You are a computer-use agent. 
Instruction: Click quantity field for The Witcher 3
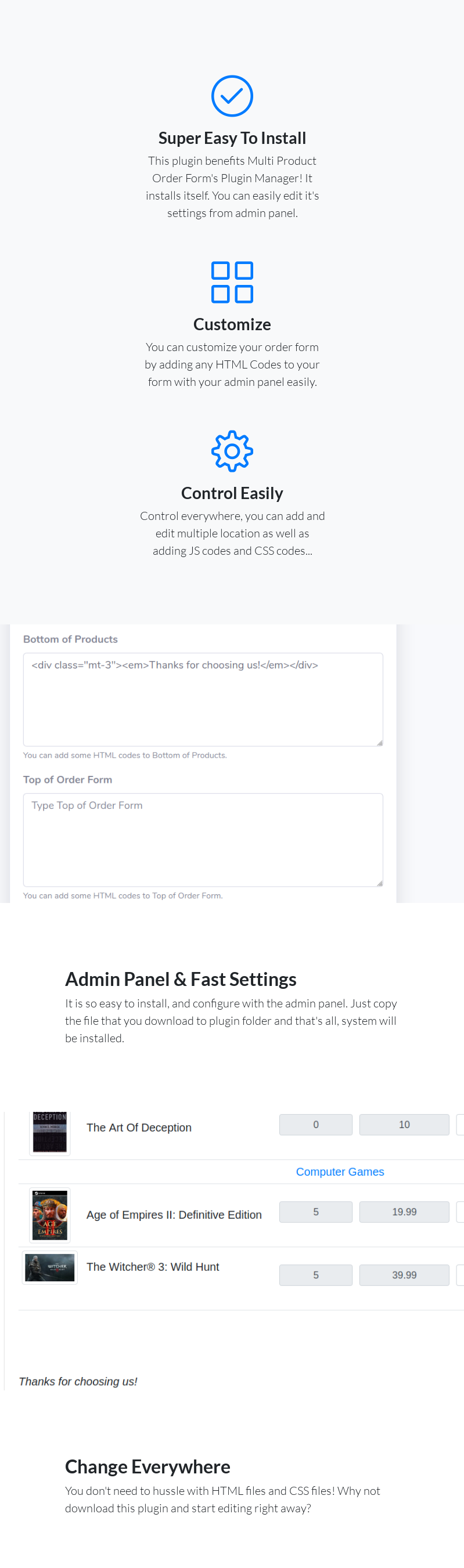[x=315, y=1274]
